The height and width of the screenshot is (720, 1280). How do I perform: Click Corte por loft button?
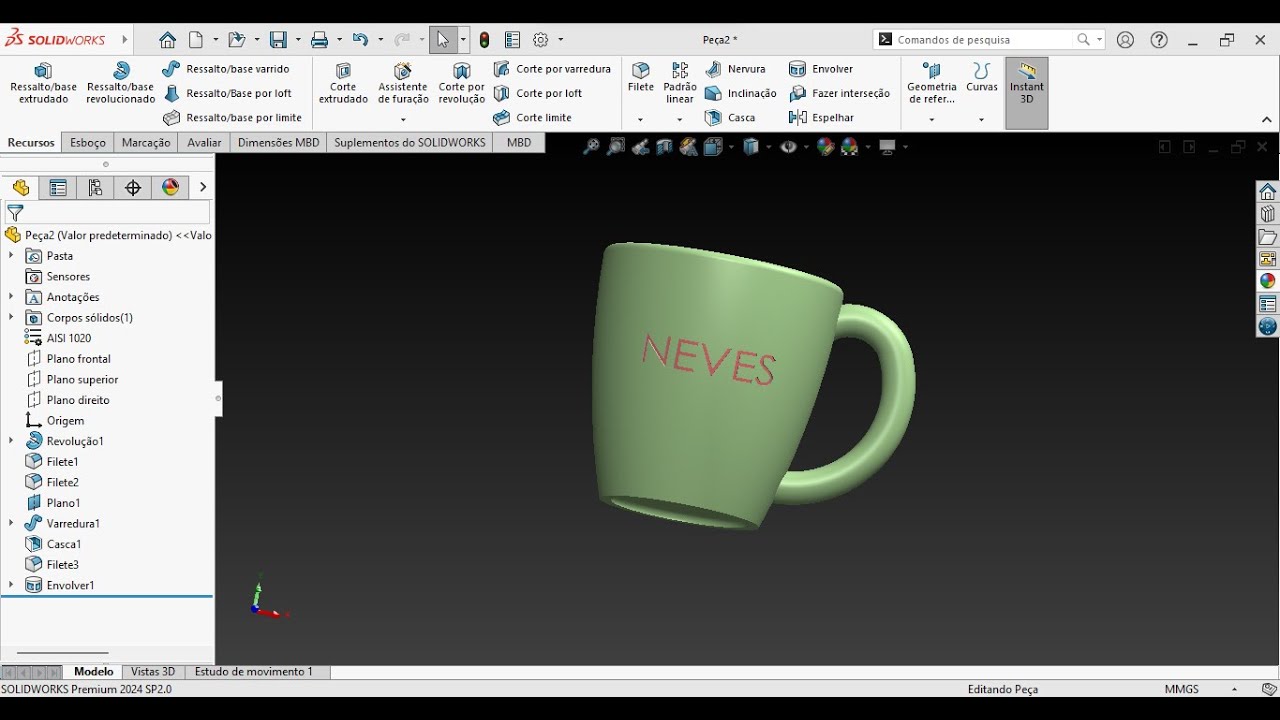pos(537,93)
